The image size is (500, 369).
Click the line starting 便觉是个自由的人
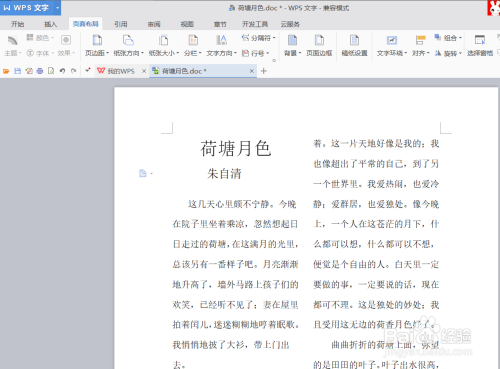click(x=376, y=264)
